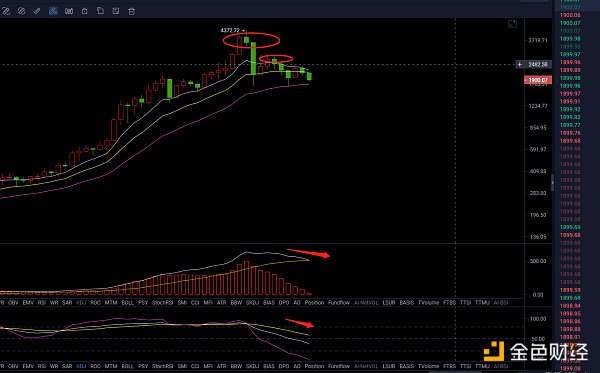The width and height of the screenshot is (600, 373).
Task: Select TTMU in bottom indicator row
Action: [x=483, y=366]
